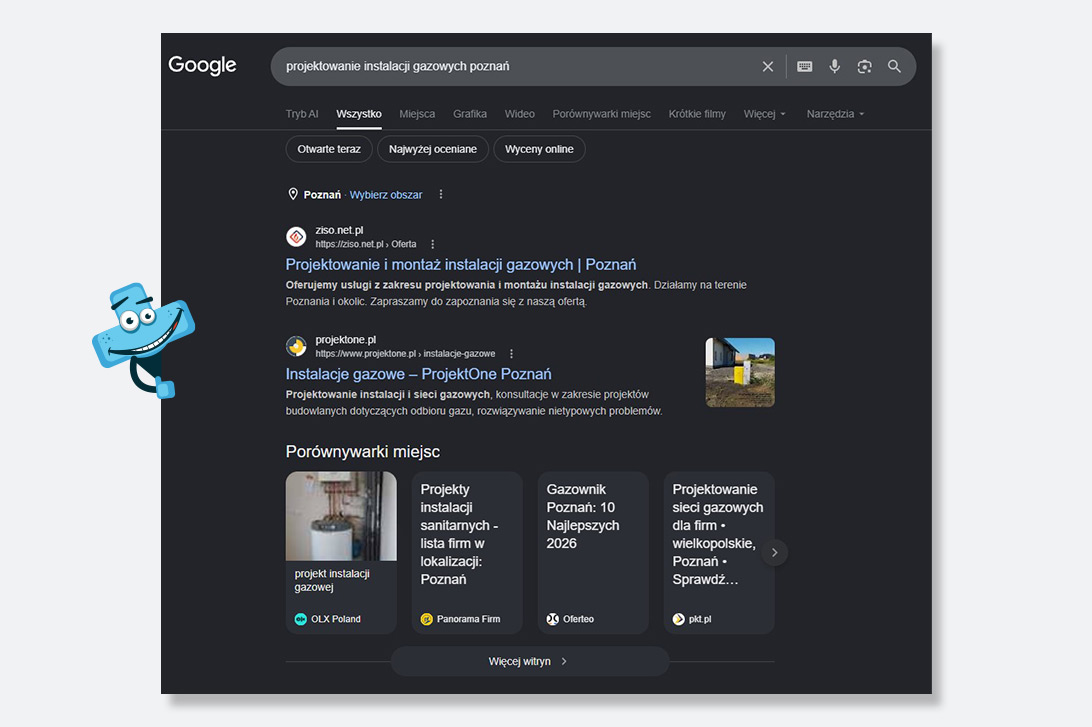Viewport: 1092px width, 727px height.
Task: Open more options next to Wybierz obszar
Action: 441,194
